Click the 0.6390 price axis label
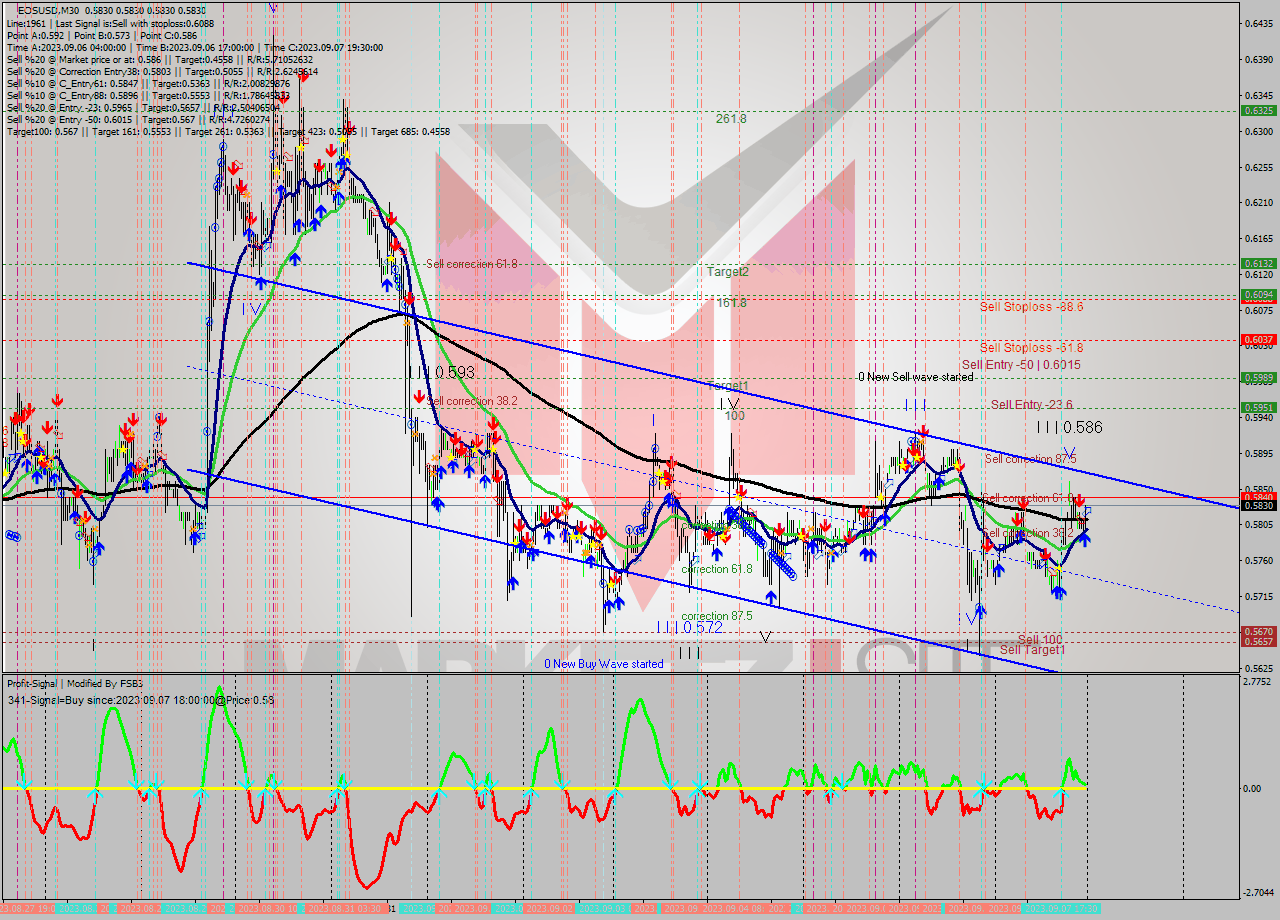This screenshot has height=920, width=1280. point(1259,59)
